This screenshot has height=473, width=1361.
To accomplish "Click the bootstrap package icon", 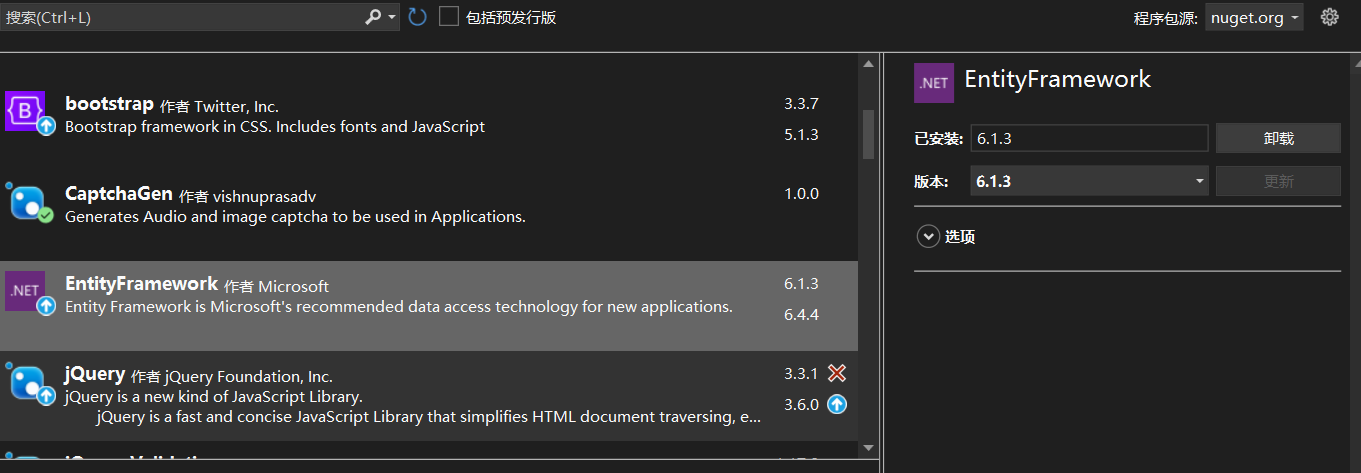I will pos(26,112).
